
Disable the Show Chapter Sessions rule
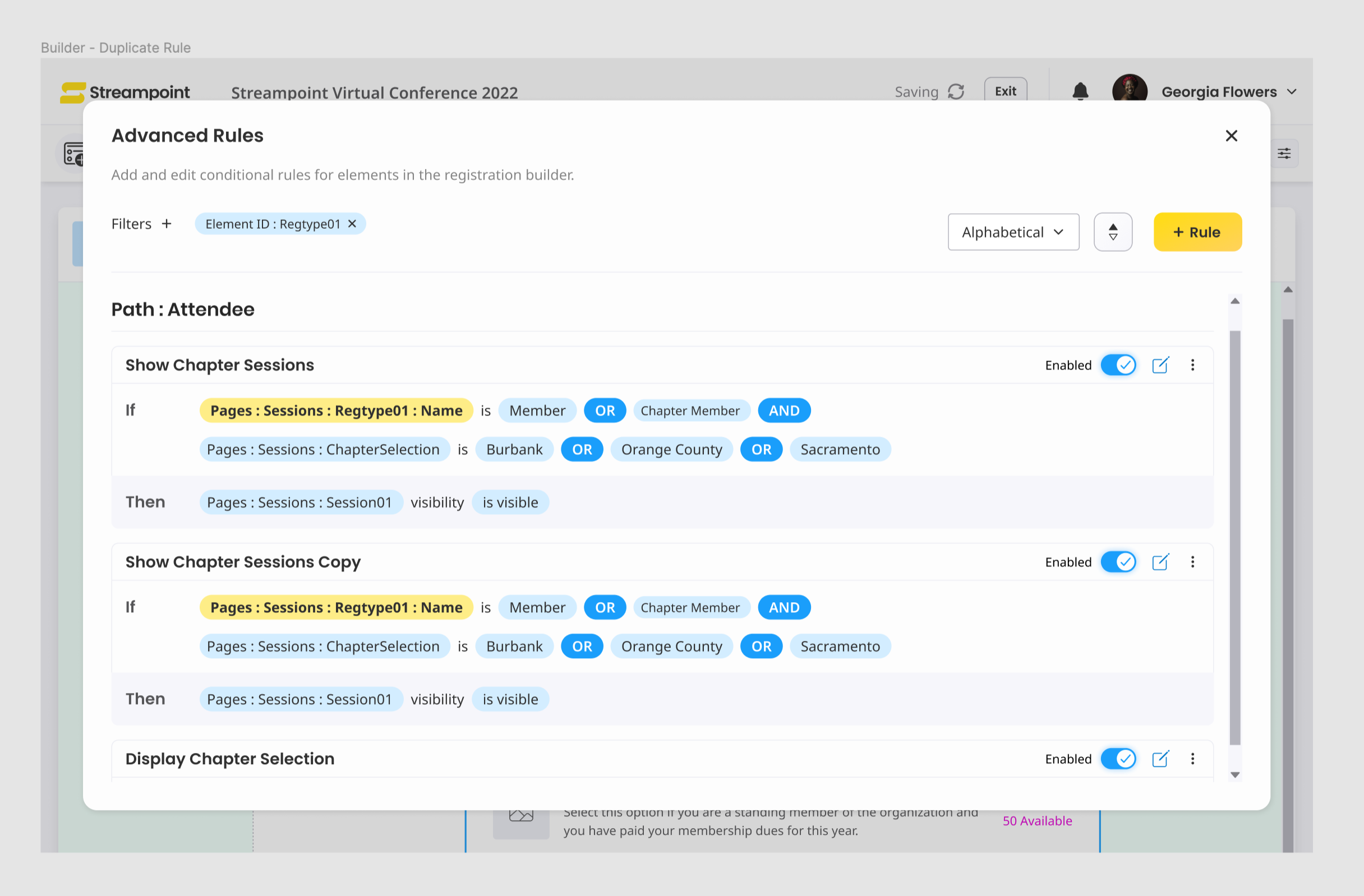[1118, 365]
